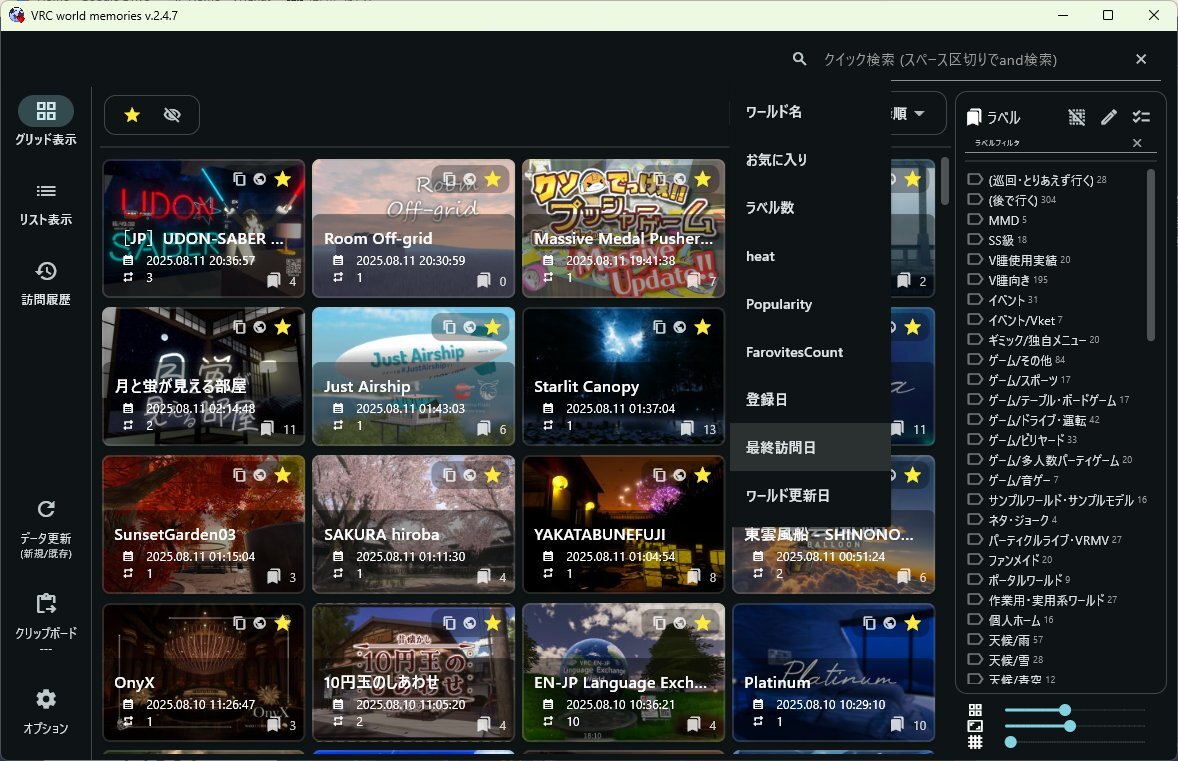Image resolution: width=1178 pixels, height=761 pixels.
Task: Open UDON-SABER world card
Action: click(x=204, y=228)
